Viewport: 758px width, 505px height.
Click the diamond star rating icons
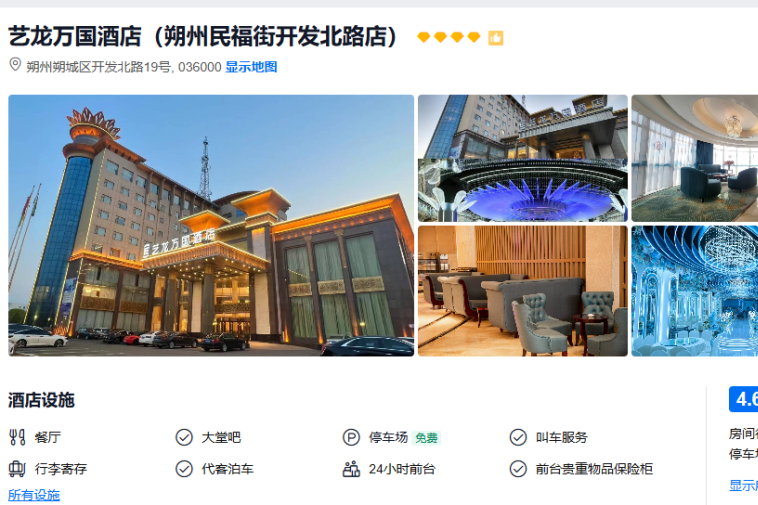[449, 37]
